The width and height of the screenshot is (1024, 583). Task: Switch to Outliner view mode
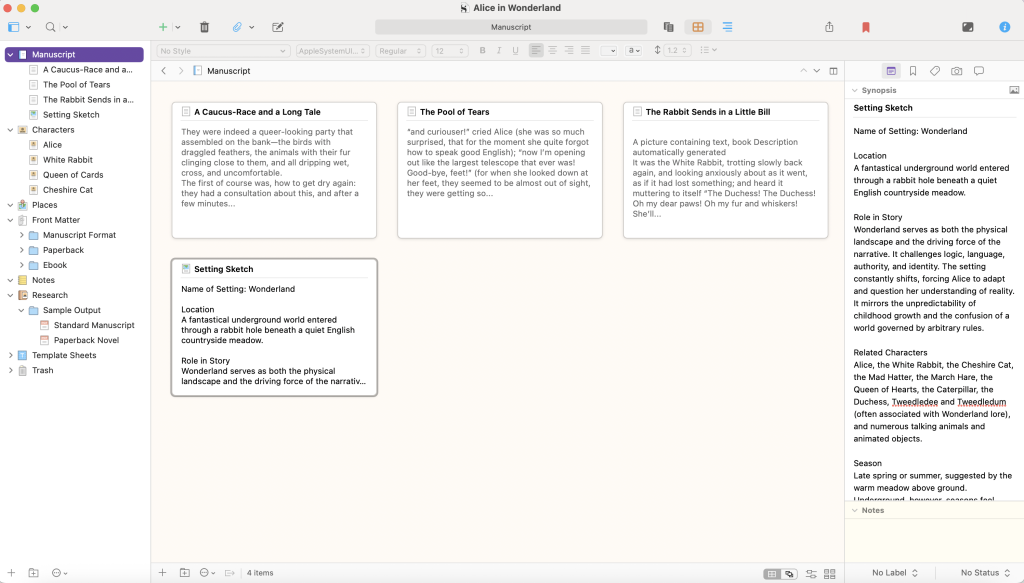(x=727, y=27)
